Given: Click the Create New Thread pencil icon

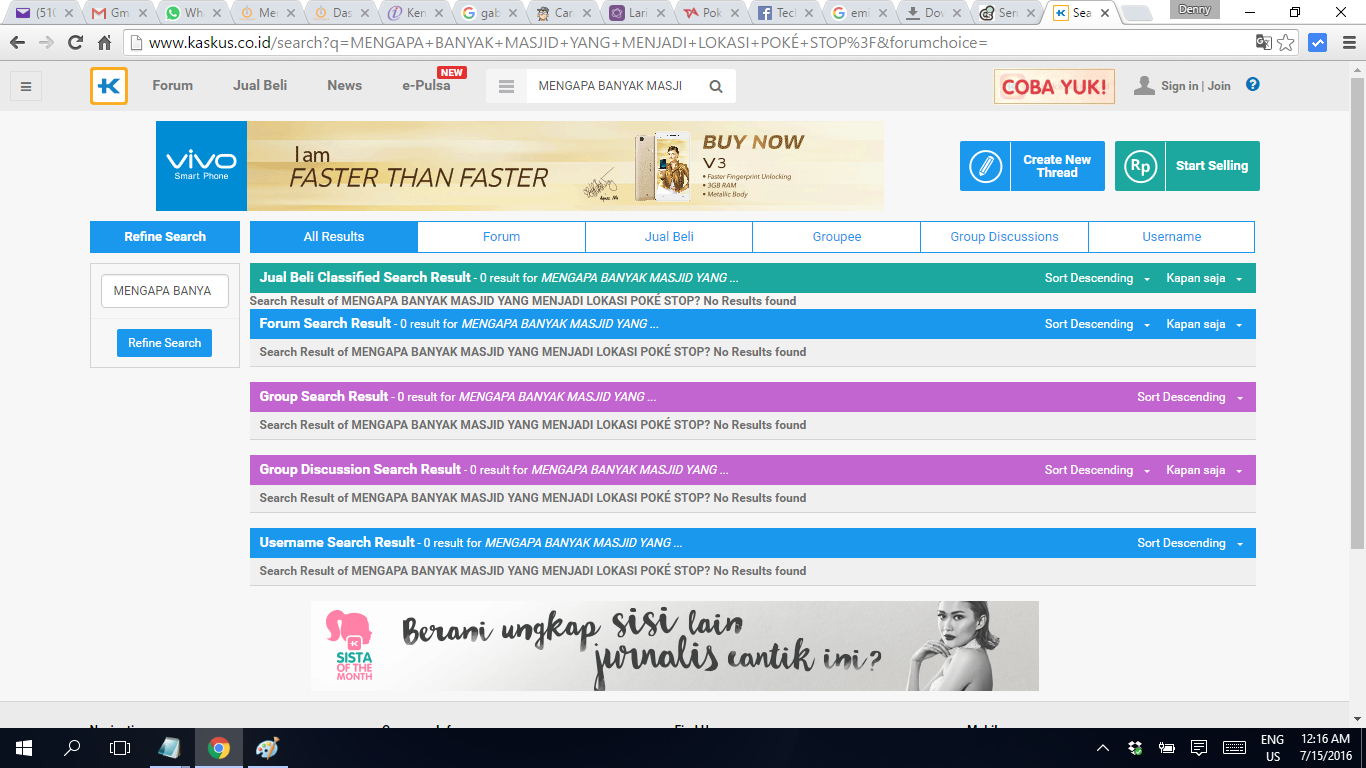Looking at the screenshot, I should pos(985,166).
